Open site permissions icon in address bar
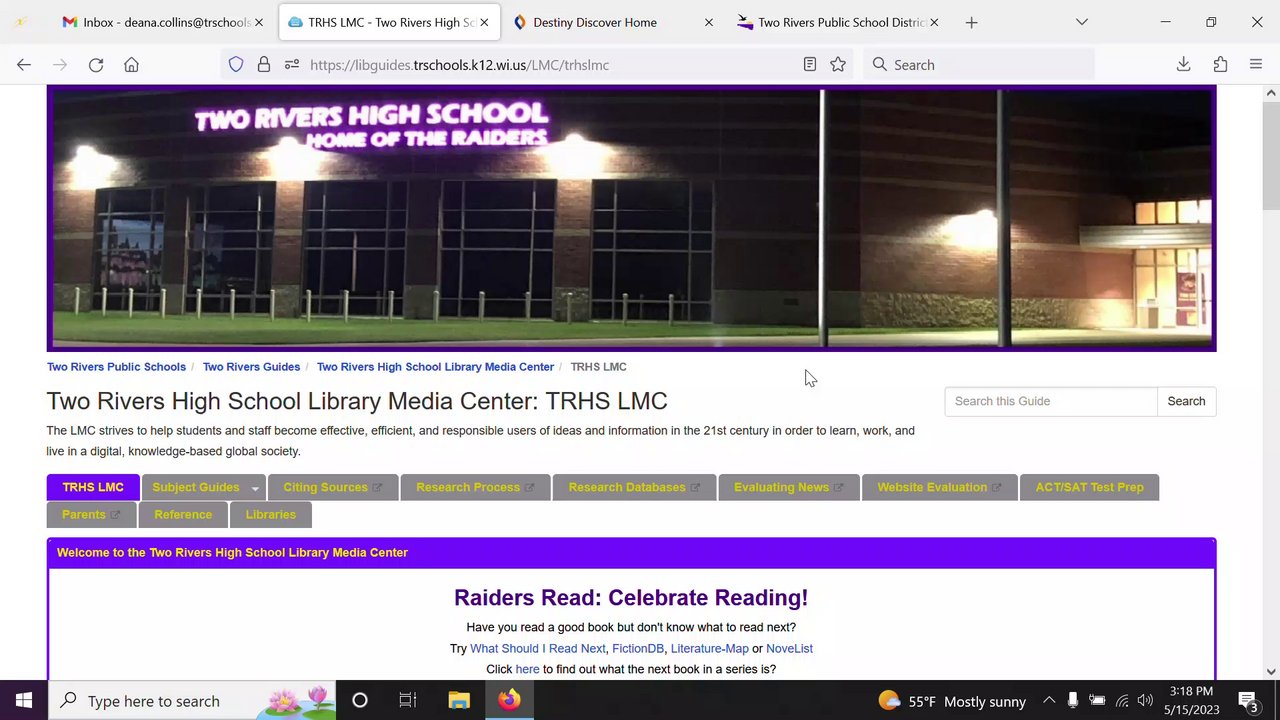Image resolution: width=1280 pixels, height=720 pixels. point(292,65)
